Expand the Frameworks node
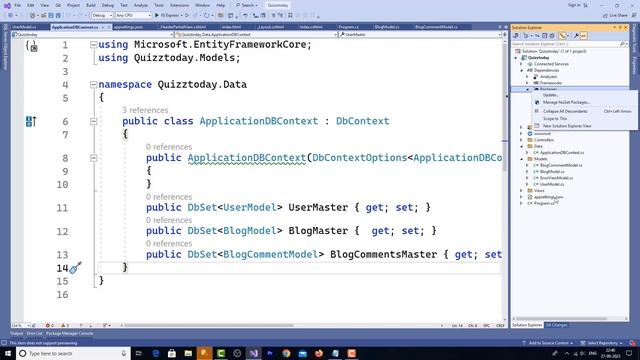The width and height of the screenshot is (640, 360). [x=527, y=83]
